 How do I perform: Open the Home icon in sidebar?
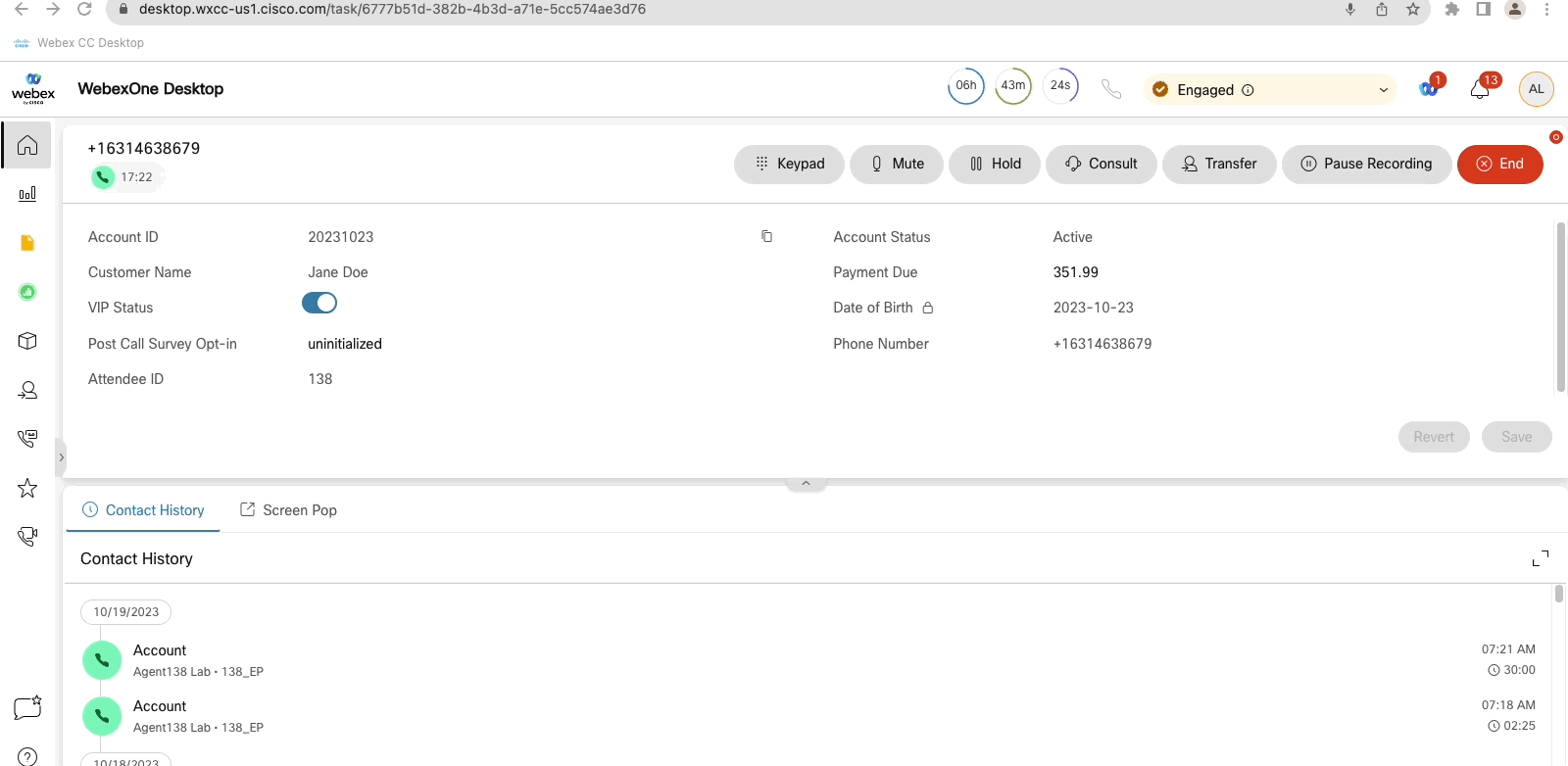pos(27,145)
